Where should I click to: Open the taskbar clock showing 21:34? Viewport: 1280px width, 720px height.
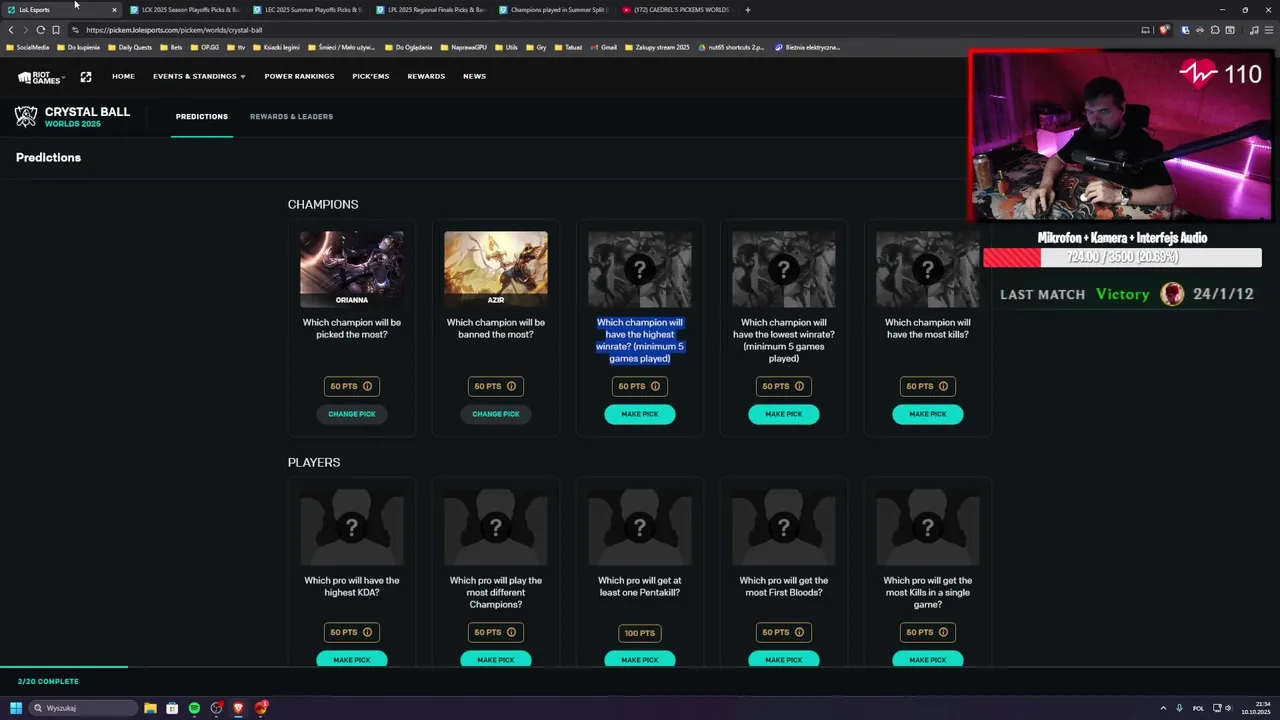coord(1256,708)
